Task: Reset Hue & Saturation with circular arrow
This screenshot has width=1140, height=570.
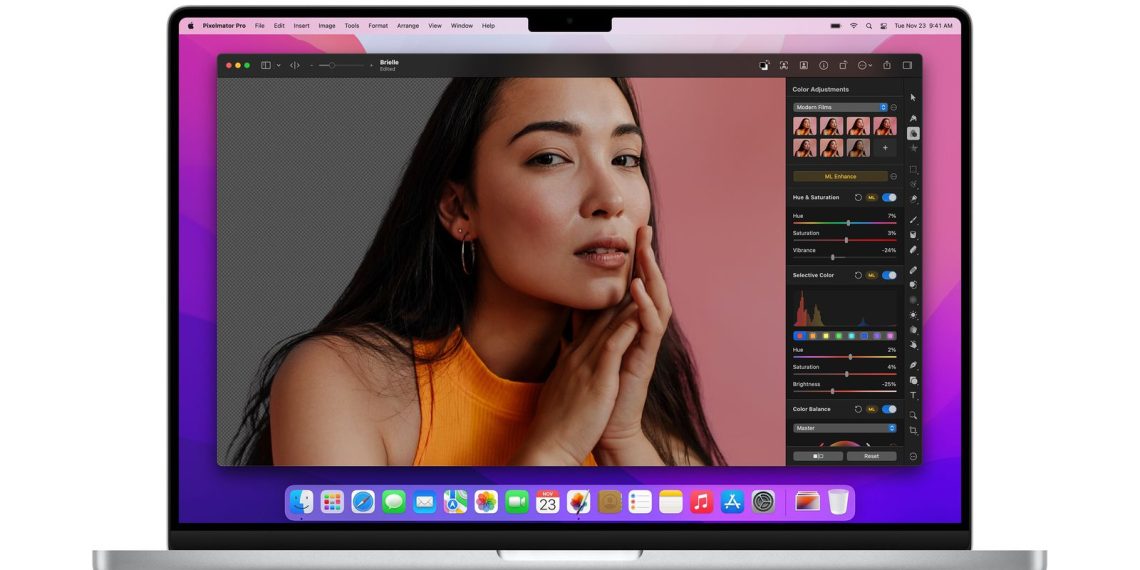Action: tap(858, 197)
